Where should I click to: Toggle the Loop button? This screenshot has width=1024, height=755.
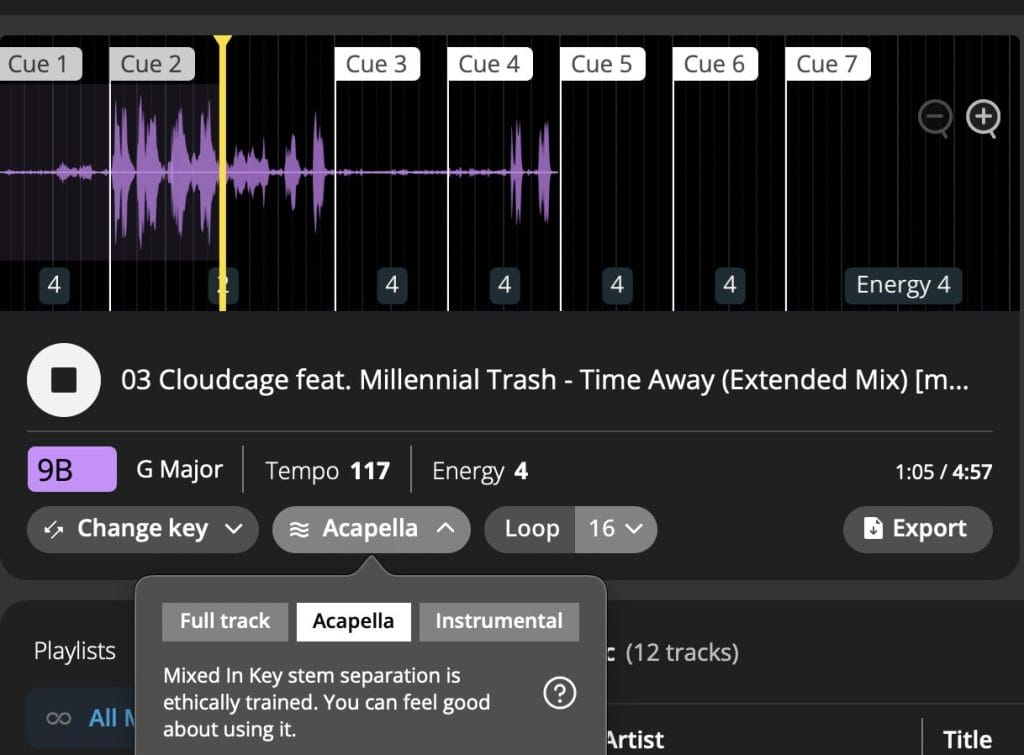(531, 529)
